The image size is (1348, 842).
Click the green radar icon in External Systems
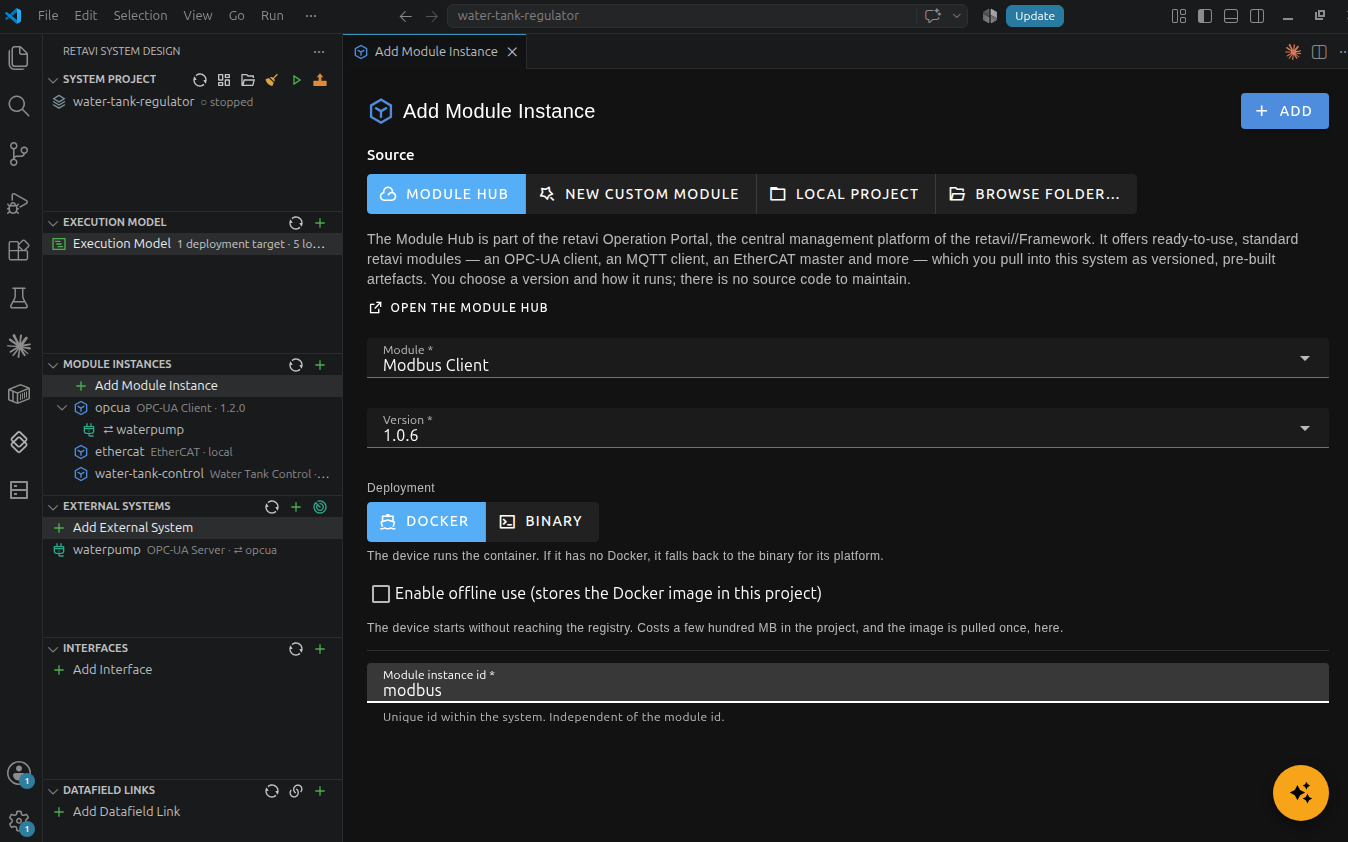coord(320,507)
